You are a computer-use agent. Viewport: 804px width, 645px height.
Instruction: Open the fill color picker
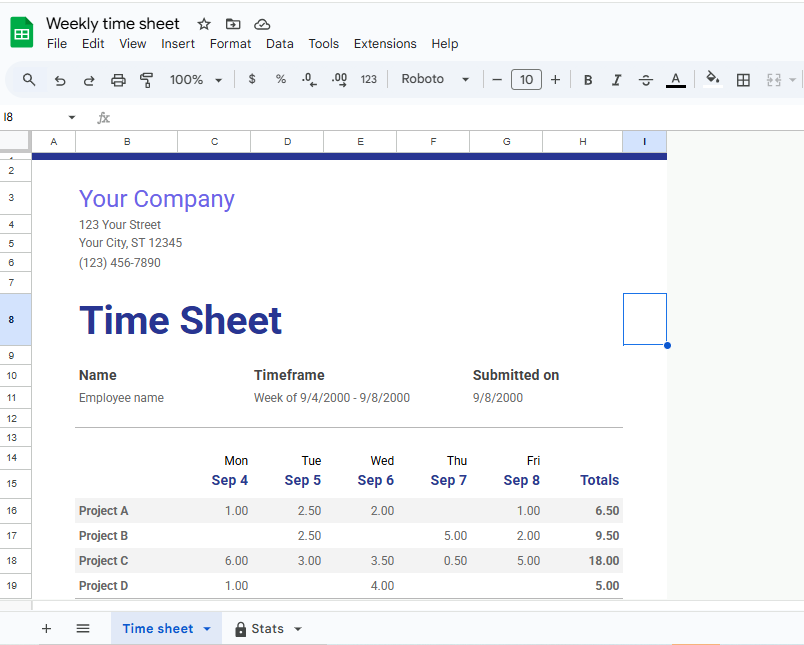[x=712, y=80]
